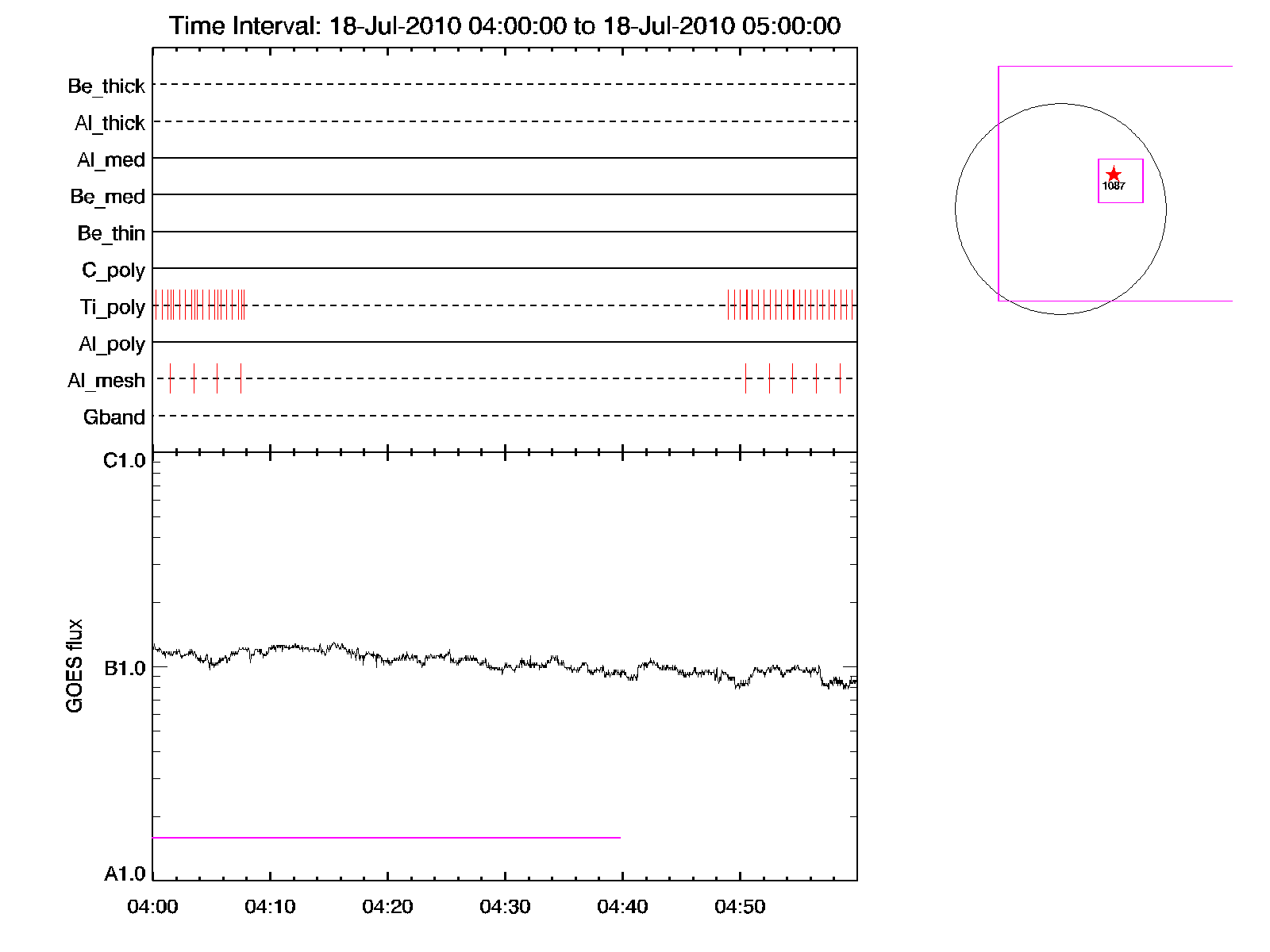The width and height of the screenshot is (1270, 952).
Task: Click the 04:30 time axis label
Action: pos(505,907)
